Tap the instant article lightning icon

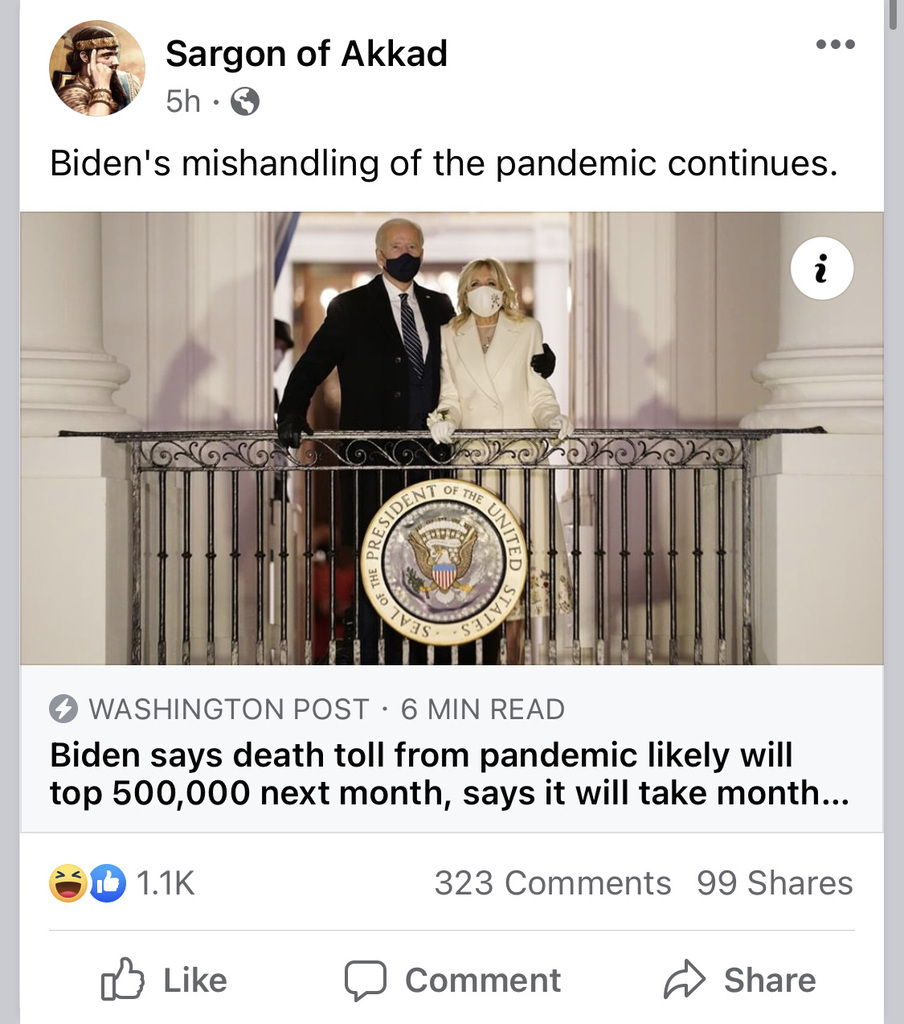pos(63,709)
